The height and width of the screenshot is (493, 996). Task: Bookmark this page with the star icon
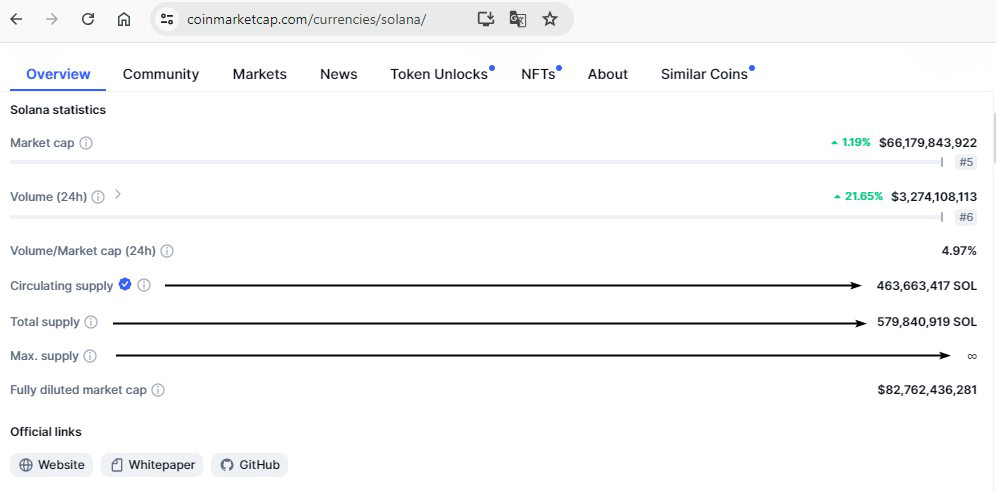coord(550,19)
